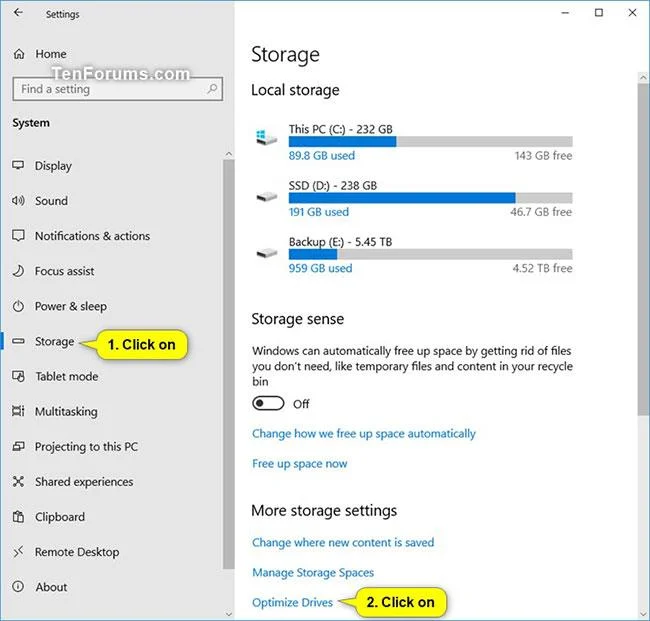
Task: Select About in the sidebar
Action: [x=51, y=587]
